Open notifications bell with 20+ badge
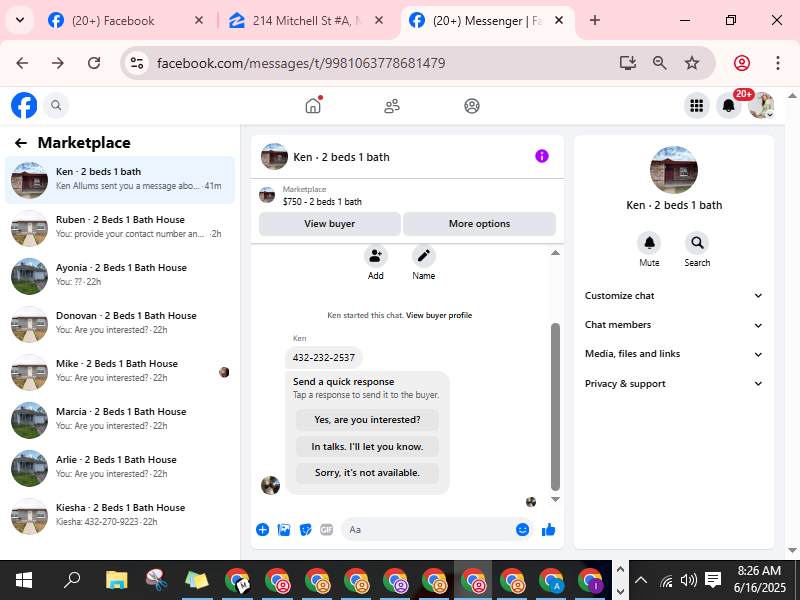This screenshot has height=600, width=800. click(729, 106)
